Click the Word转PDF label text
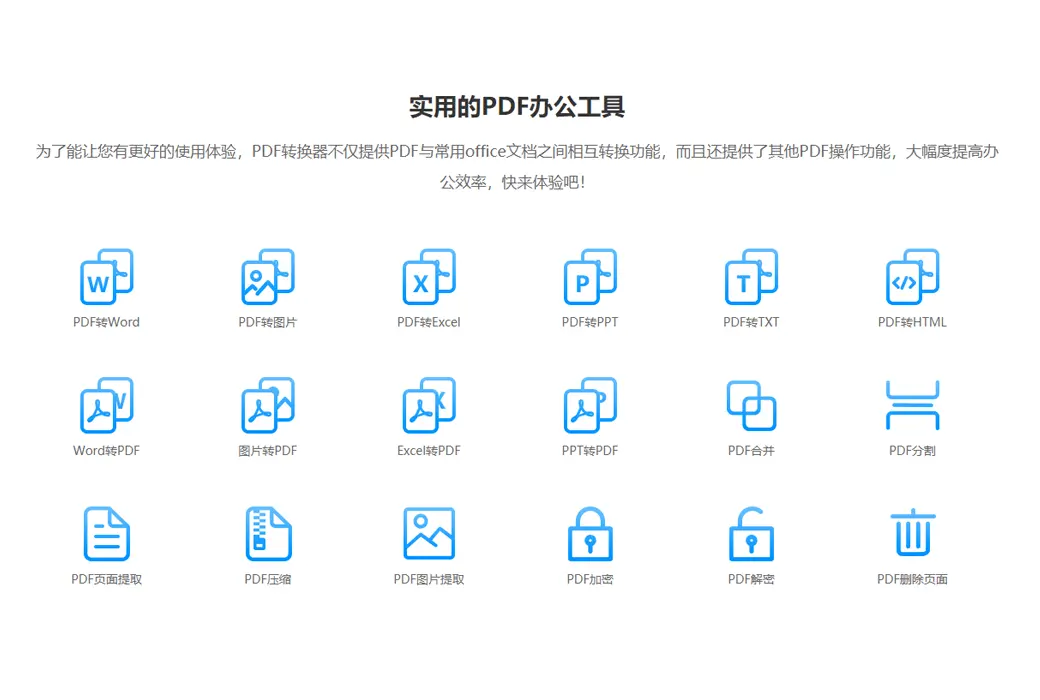The height and width of the screenshot is (700, 1040). point(107,451)
